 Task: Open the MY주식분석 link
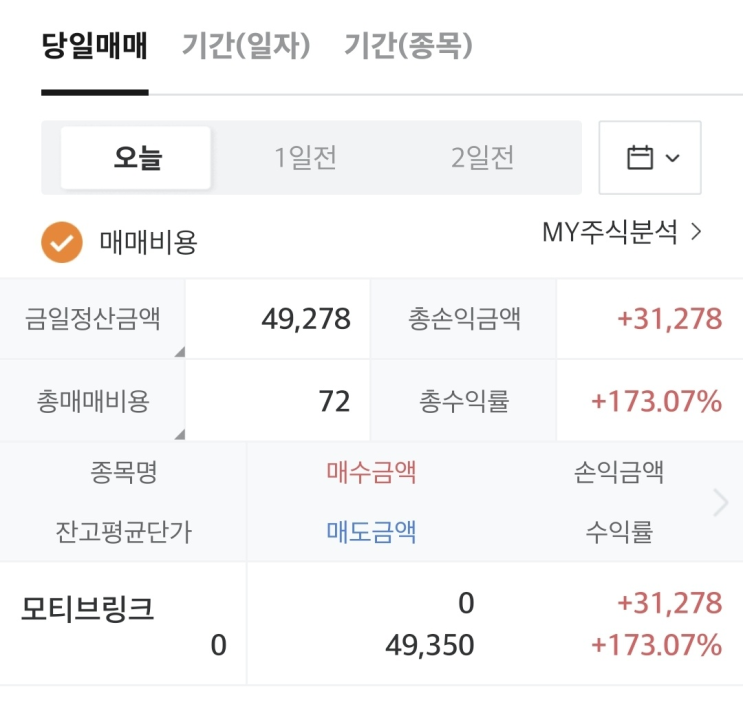point(622,233)
